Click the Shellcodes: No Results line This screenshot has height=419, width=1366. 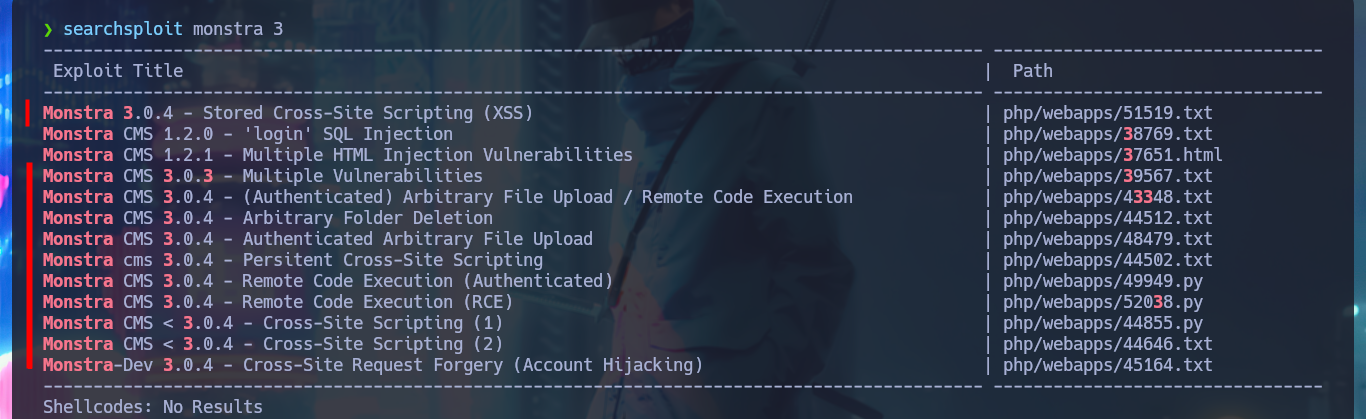point(153,407)
